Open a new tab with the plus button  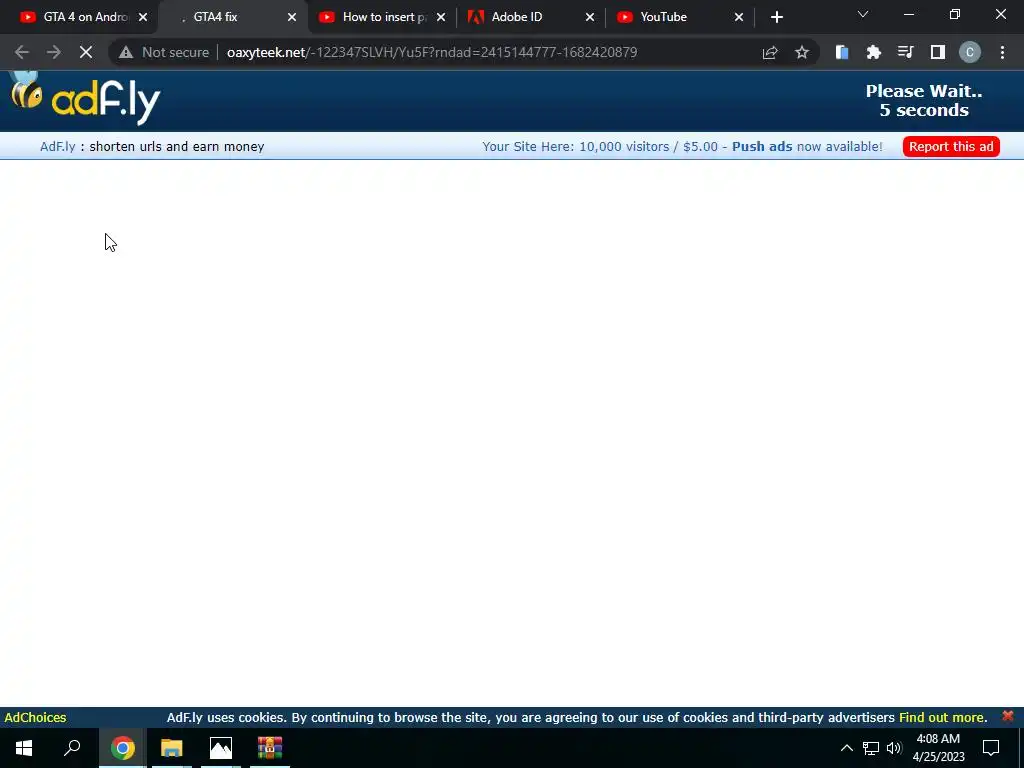point(776,17)
